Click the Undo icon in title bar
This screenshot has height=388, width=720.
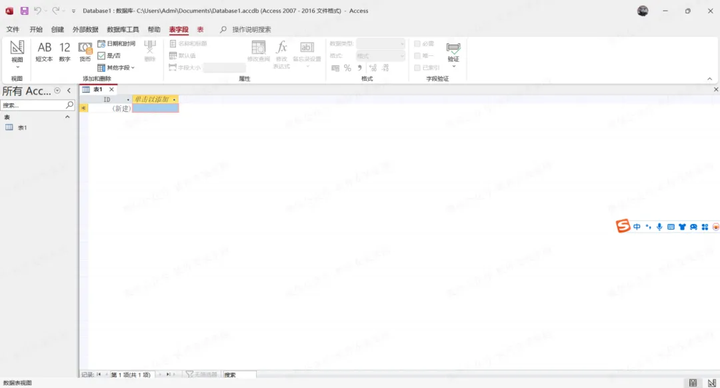(x=38, y=11)
